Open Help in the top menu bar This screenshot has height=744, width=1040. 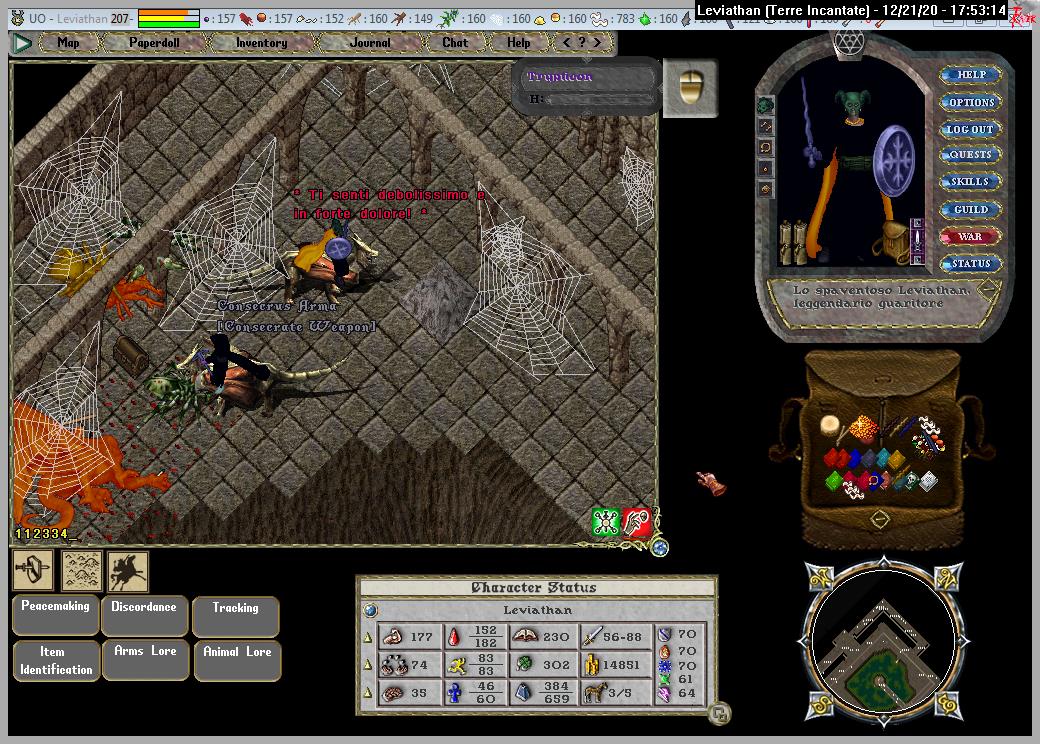(x=519, y=42)
